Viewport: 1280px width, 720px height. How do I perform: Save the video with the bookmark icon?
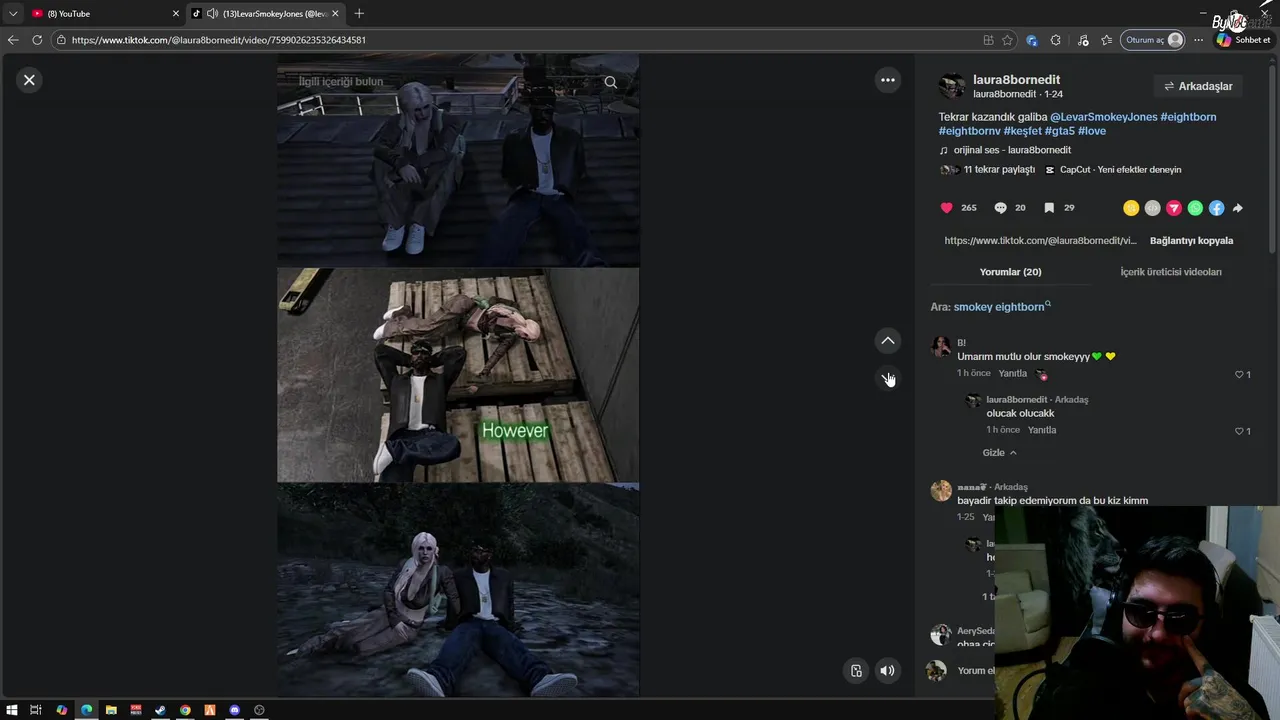coord(1049,208)
